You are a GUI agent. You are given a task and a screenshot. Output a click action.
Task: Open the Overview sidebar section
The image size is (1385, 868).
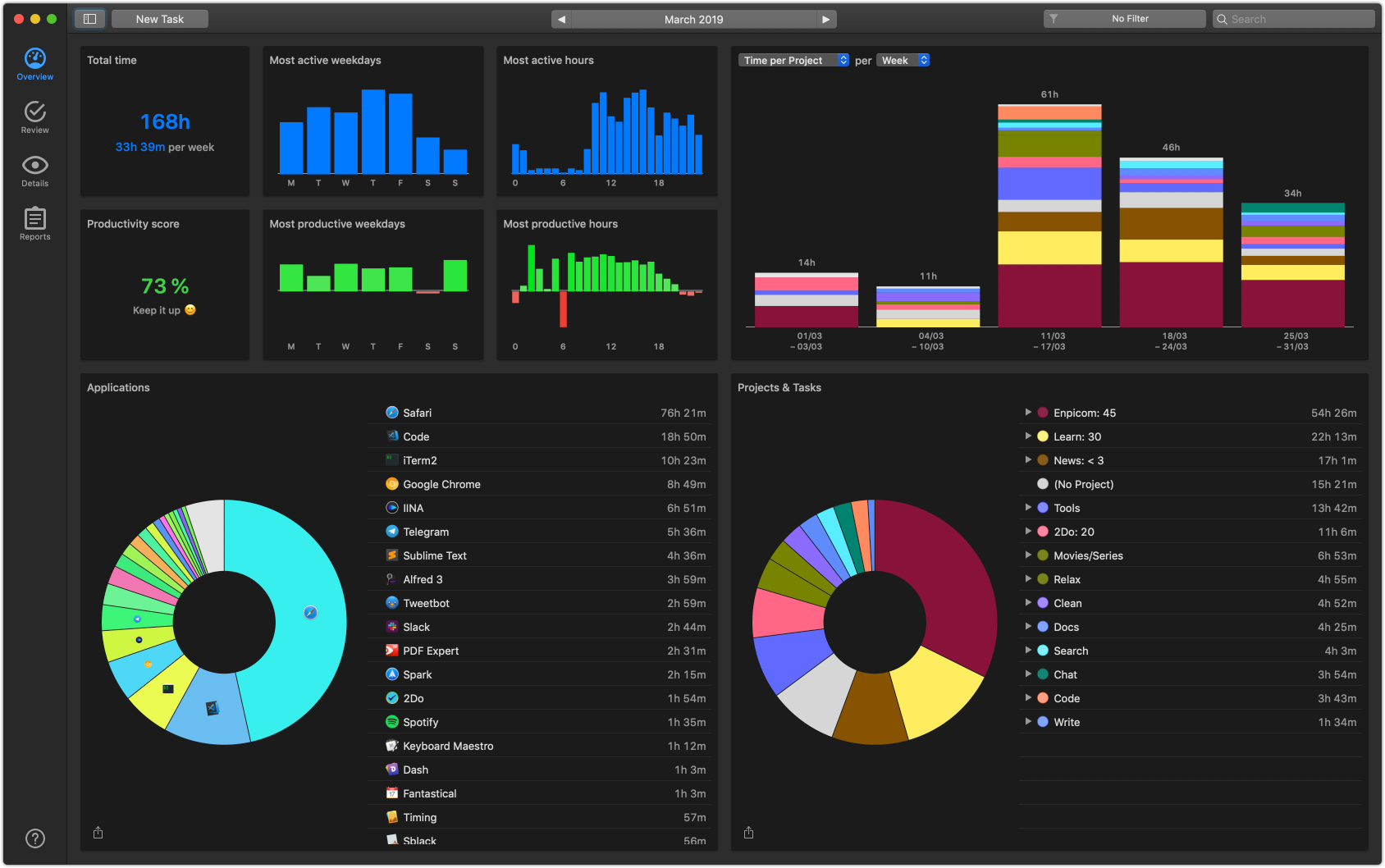[x=34, y=64]
